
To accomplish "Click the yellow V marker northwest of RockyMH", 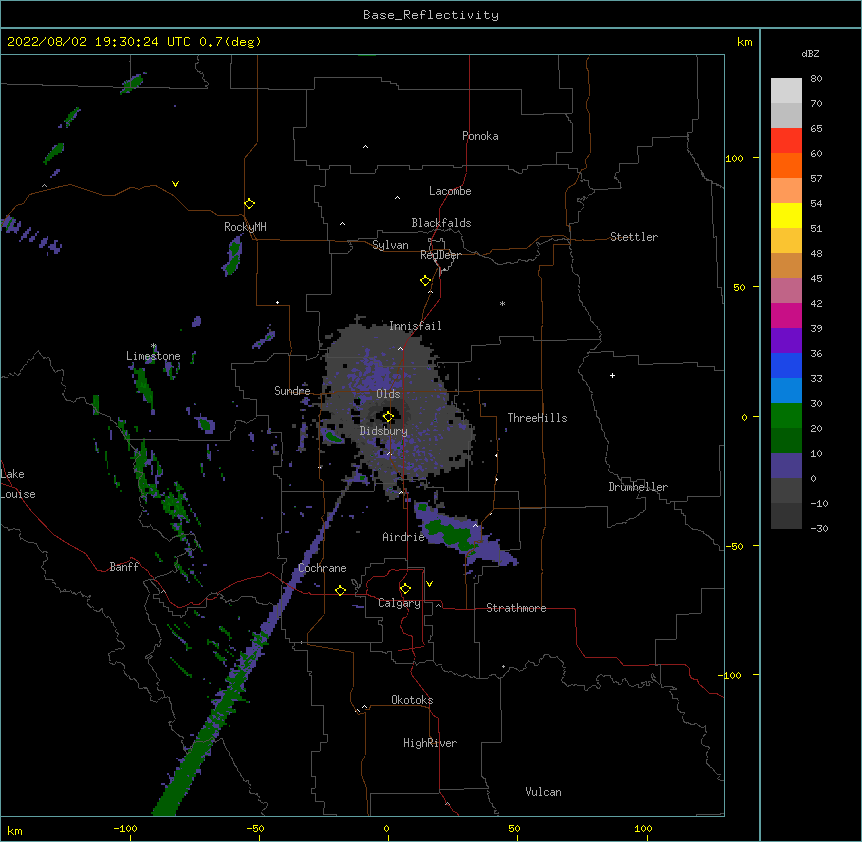I will pyautogui.click(x=175, y=184).
